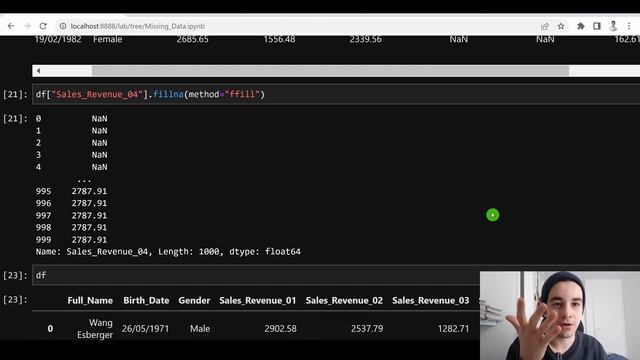Viewport: 640px width, 360px height.
Task: Go back with the browser back arrow
Action: click(x=11, y=26)
